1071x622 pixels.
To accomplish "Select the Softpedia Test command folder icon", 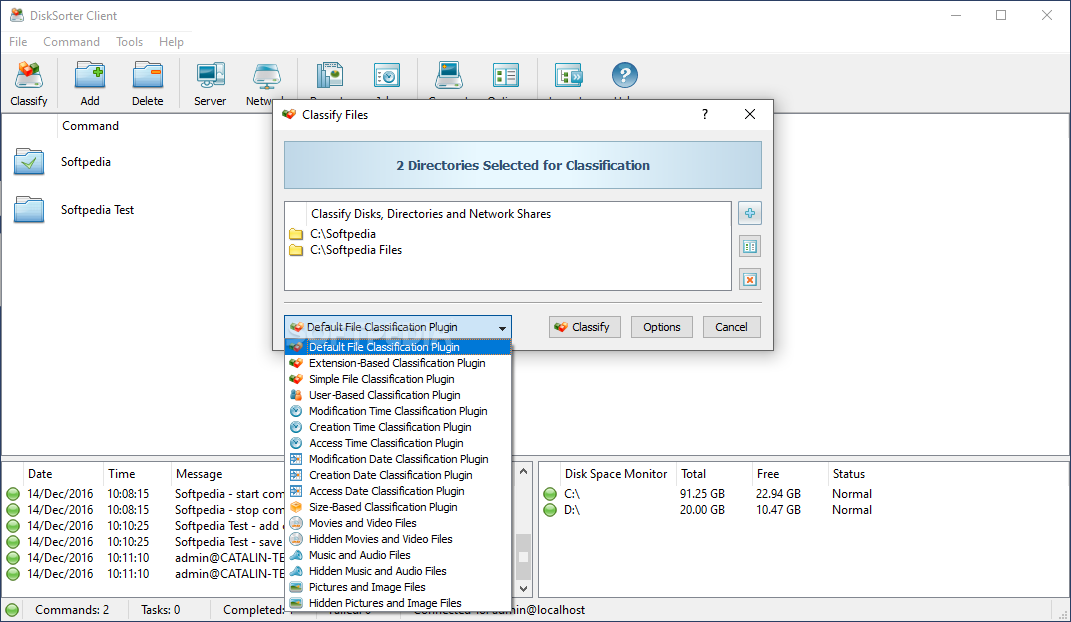I will coord(29,210).
